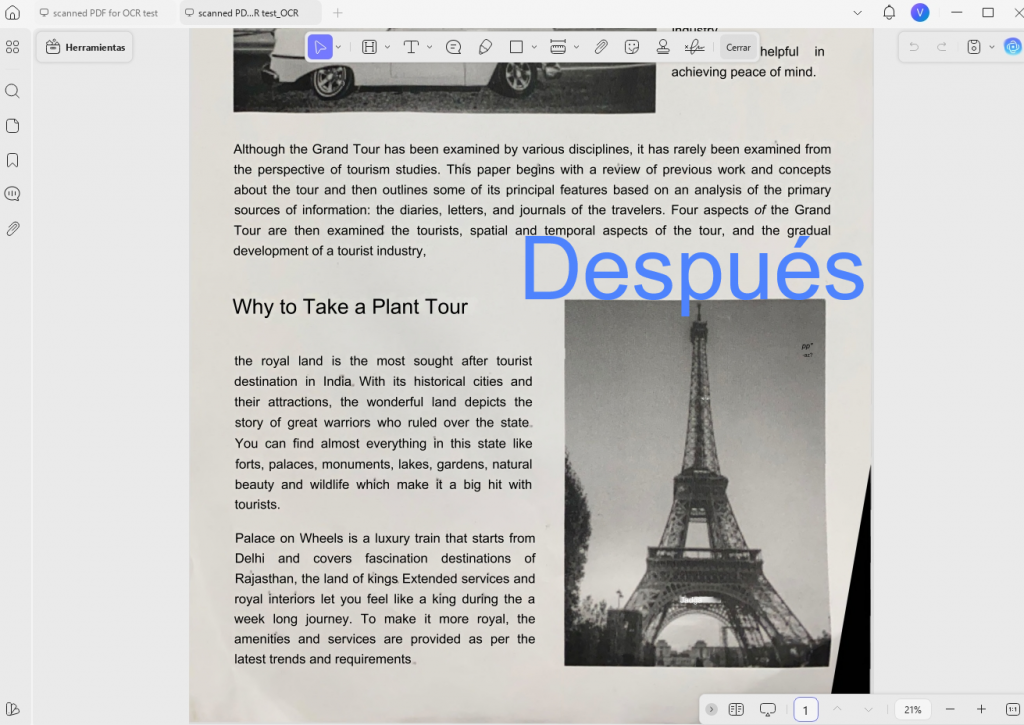Open the thumbnails grid sidebar icon

(12, 47)
